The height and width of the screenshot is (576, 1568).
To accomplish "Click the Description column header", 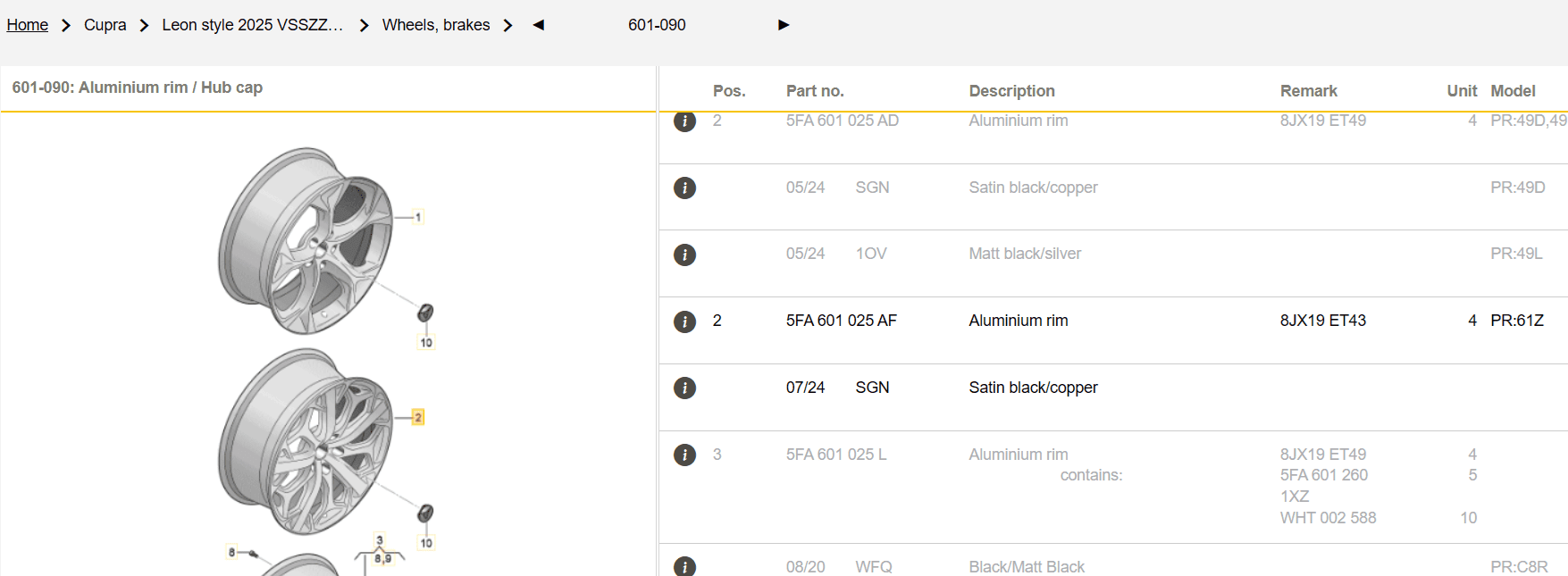I will (x=1011, y=91).
